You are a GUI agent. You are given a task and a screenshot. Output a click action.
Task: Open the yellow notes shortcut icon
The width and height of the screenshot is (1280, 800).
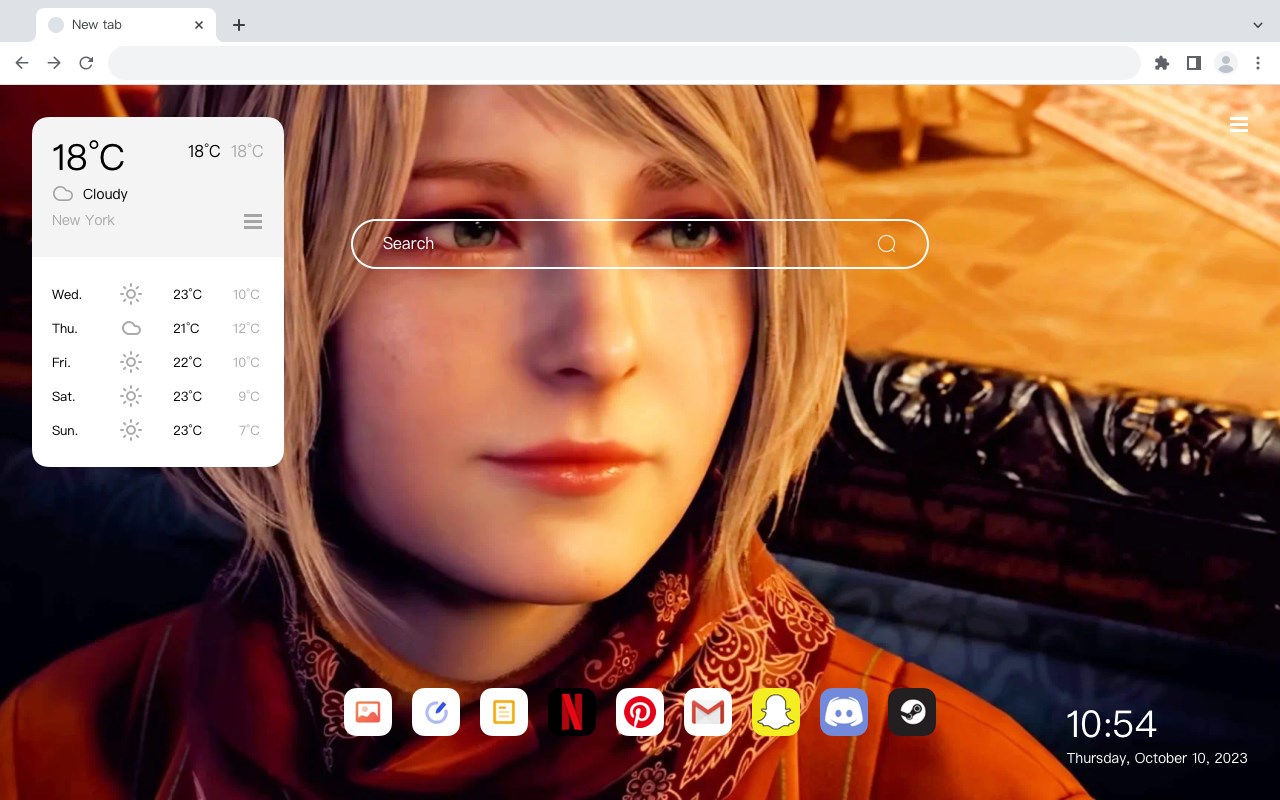click(x=504, y=712)
